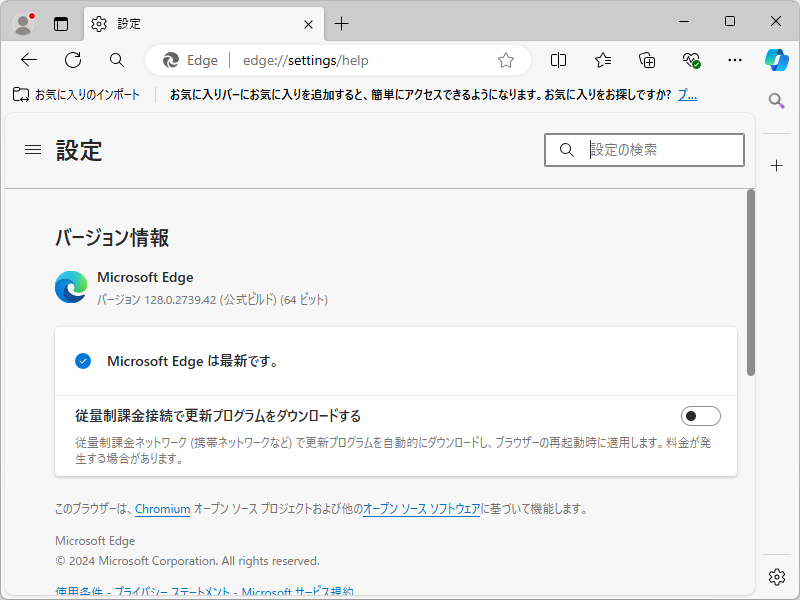
Task: Click the profile avatar icon
Action: coord(22,22)
